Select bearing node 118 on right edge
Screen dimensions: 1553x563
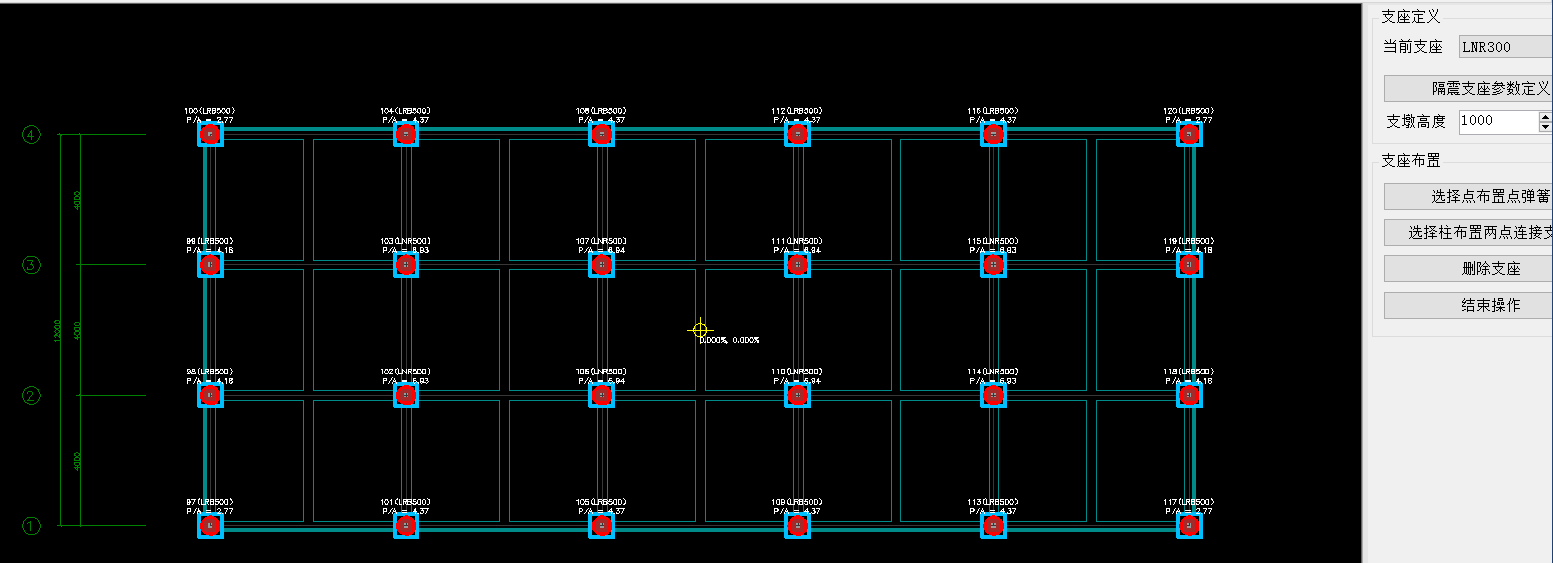(1189, 396)
